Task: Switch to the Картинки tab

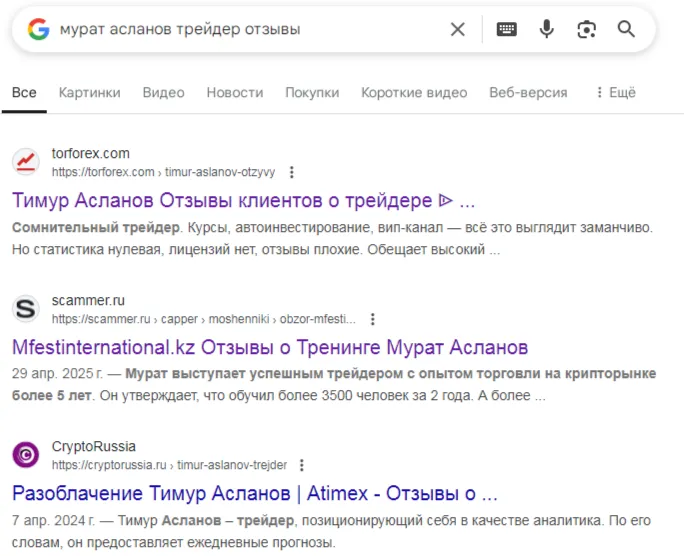Action: [89, 92]
